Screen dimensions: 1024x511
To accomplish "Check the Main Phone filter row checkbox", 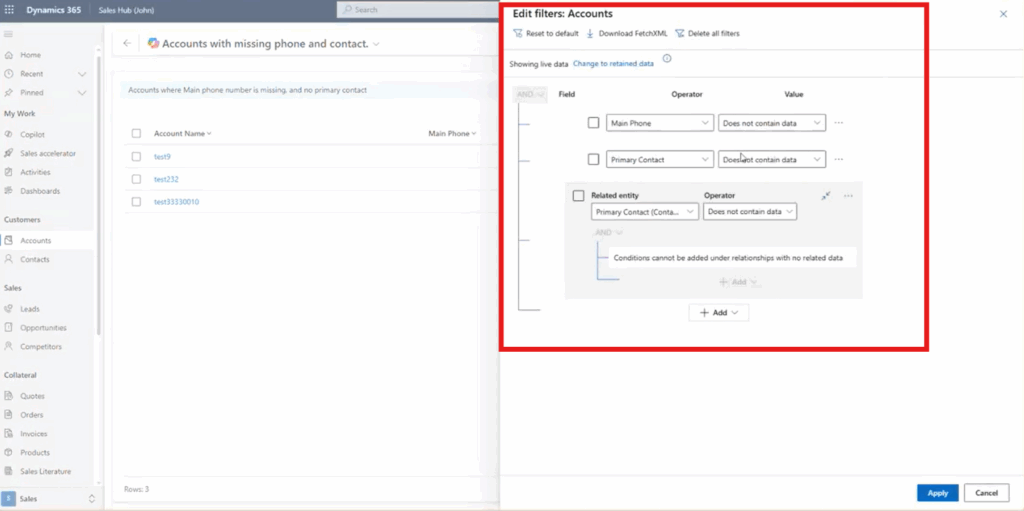I will pyautogui.click(x=593, y=123).
